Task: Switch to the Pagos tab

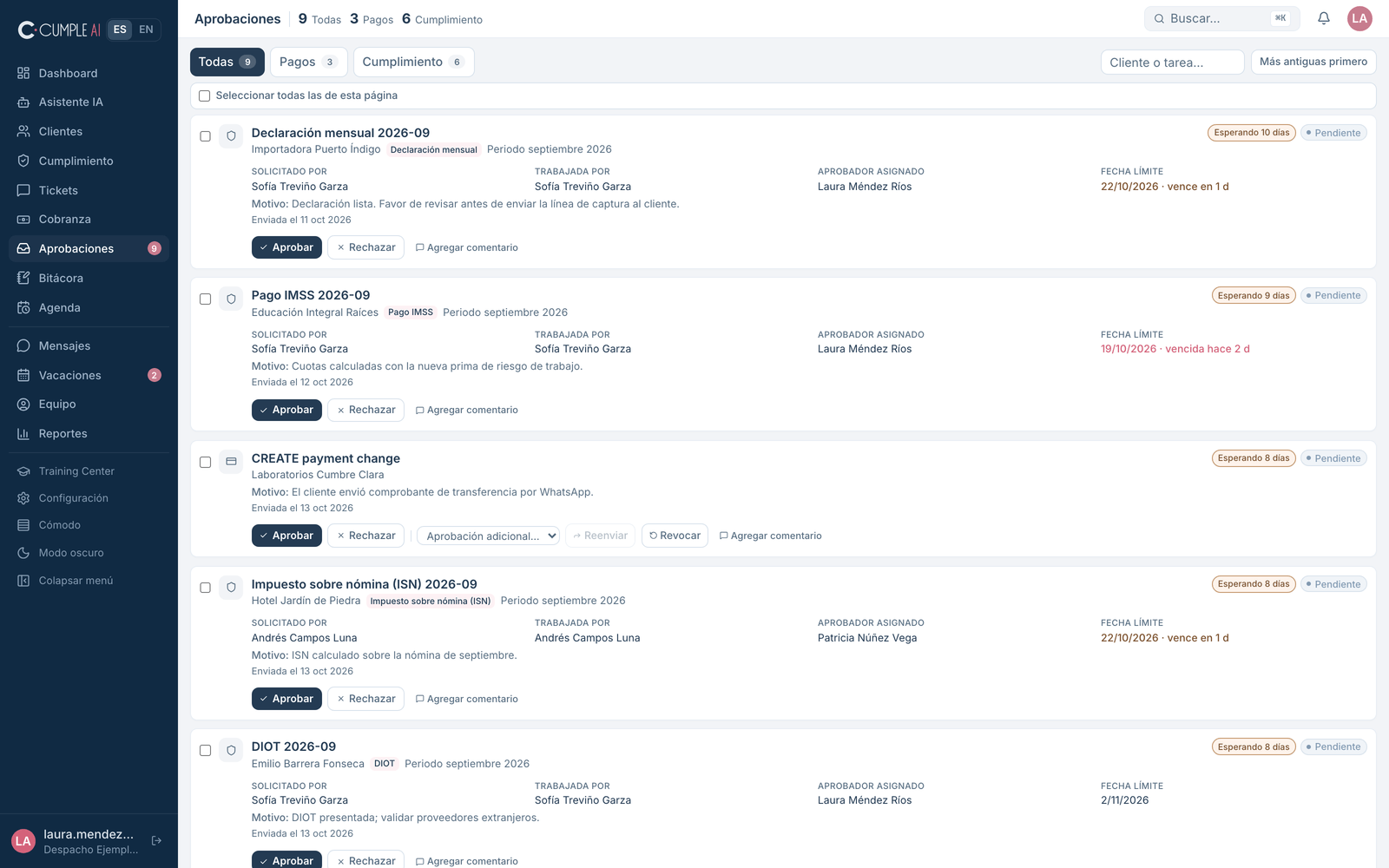Action: pyautogui.click(x=309, y=62)
